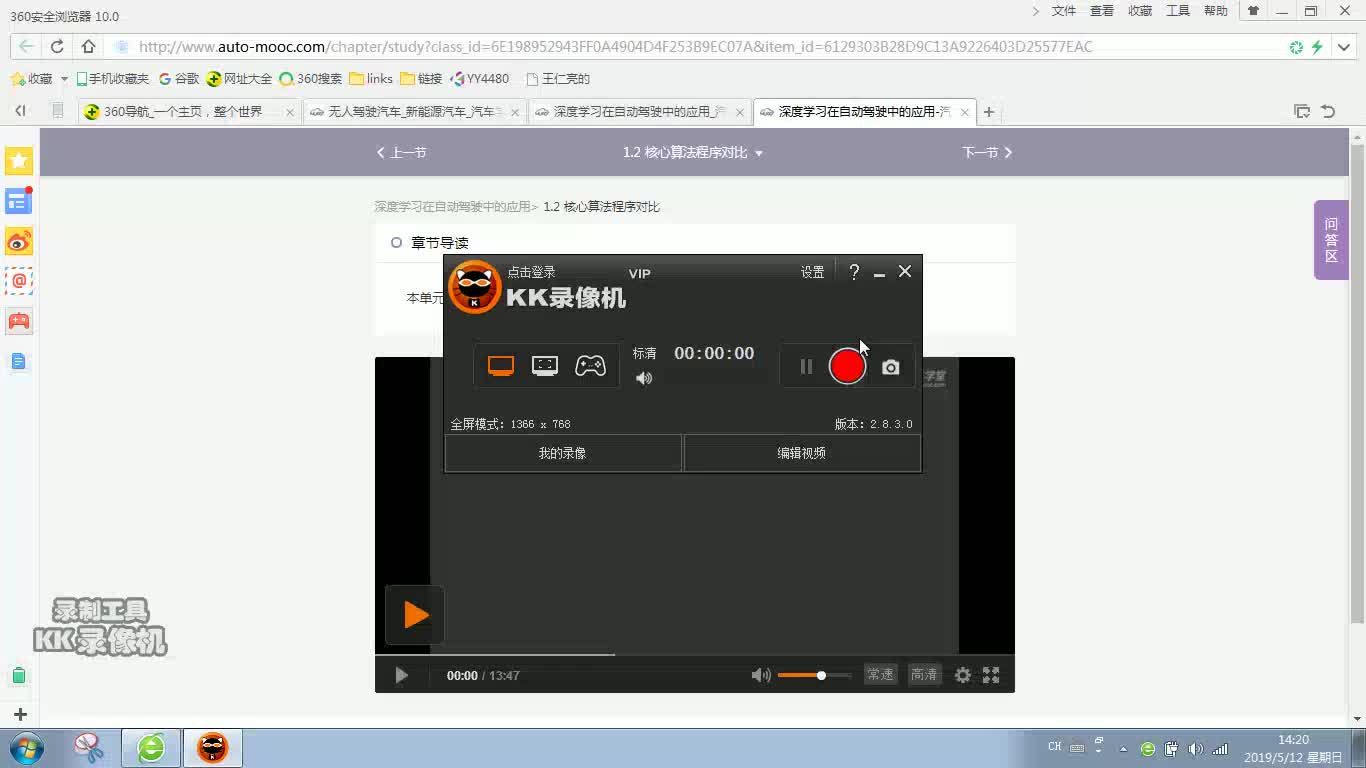
Task: Select the 标清 quality label
Action: point(644,353)
